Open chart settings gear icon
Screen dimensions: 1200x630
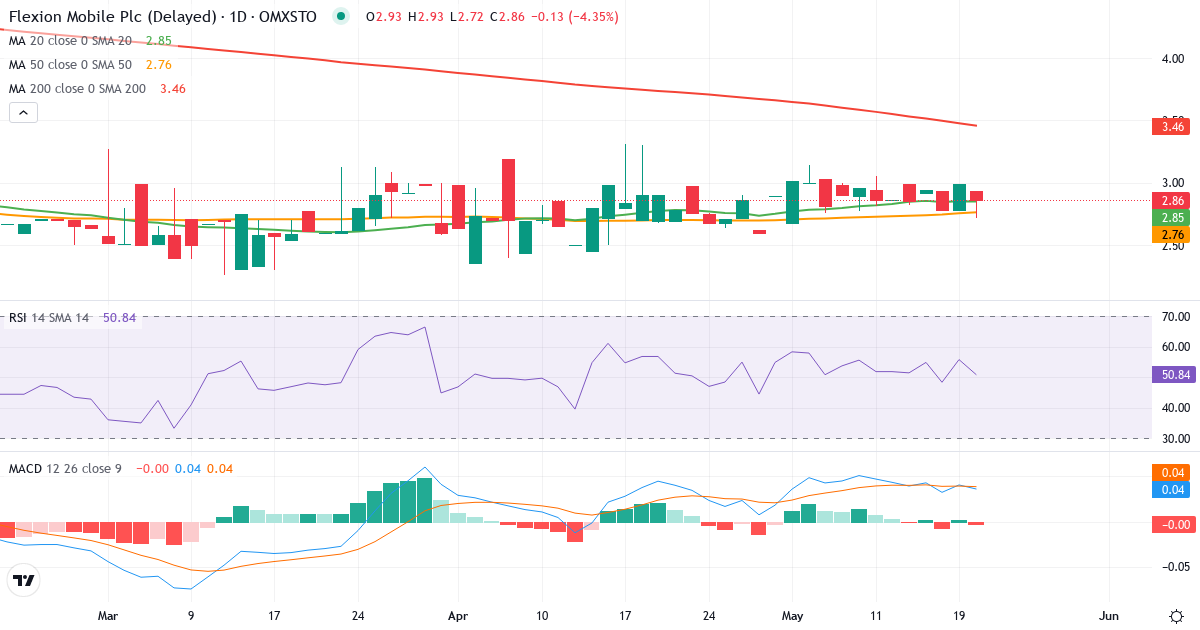(x=1175, y=615)
